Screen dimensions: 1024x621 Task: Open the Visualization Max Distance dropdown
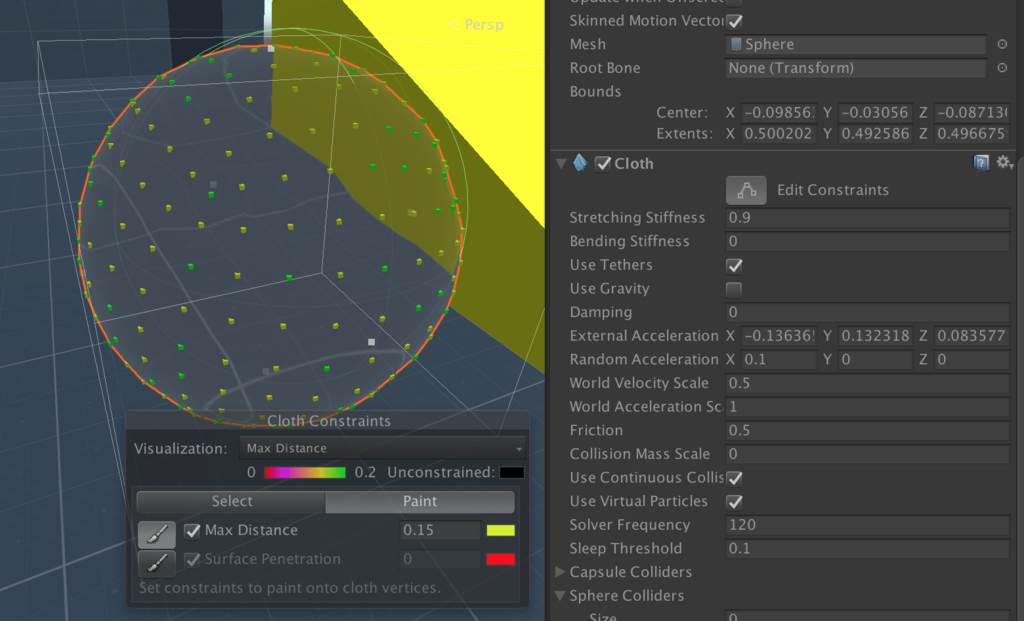click(x=383, y=449)
